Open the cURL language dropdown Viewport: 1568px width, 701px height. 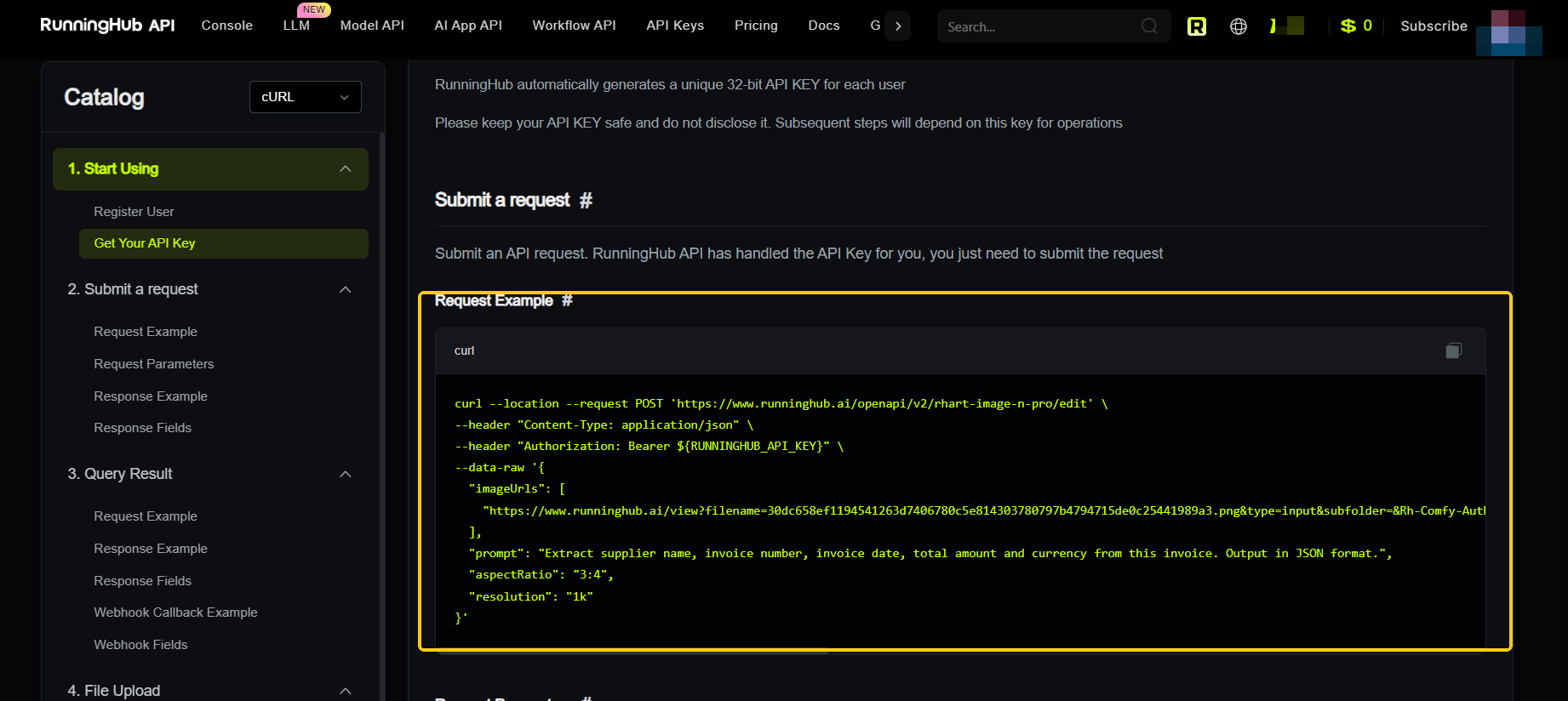(x=306, y=97)
